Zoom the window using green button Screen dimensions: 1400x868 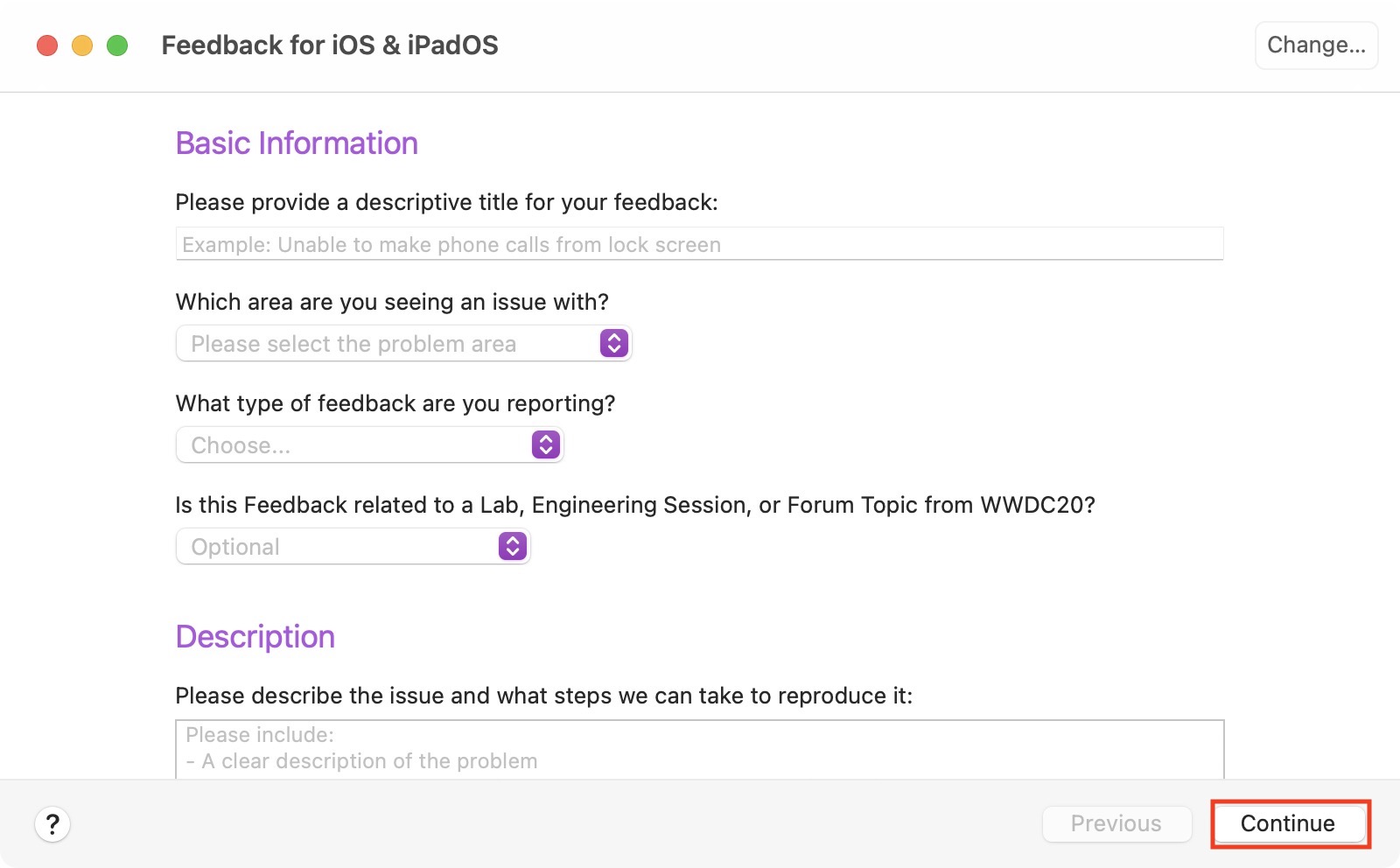[x=117, y=45]
